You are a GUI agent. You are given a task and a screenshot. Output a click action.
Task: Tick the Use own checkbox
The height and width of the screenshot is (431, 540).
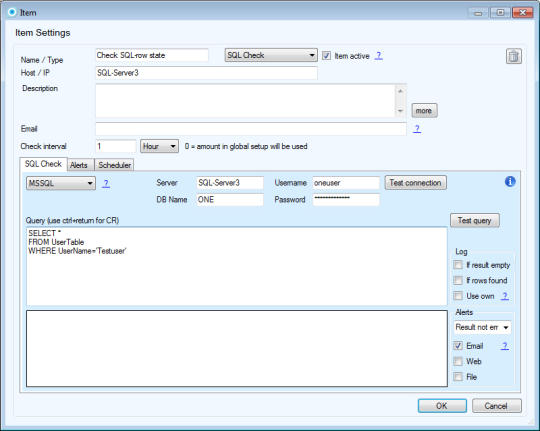click(x=458, y=296)
